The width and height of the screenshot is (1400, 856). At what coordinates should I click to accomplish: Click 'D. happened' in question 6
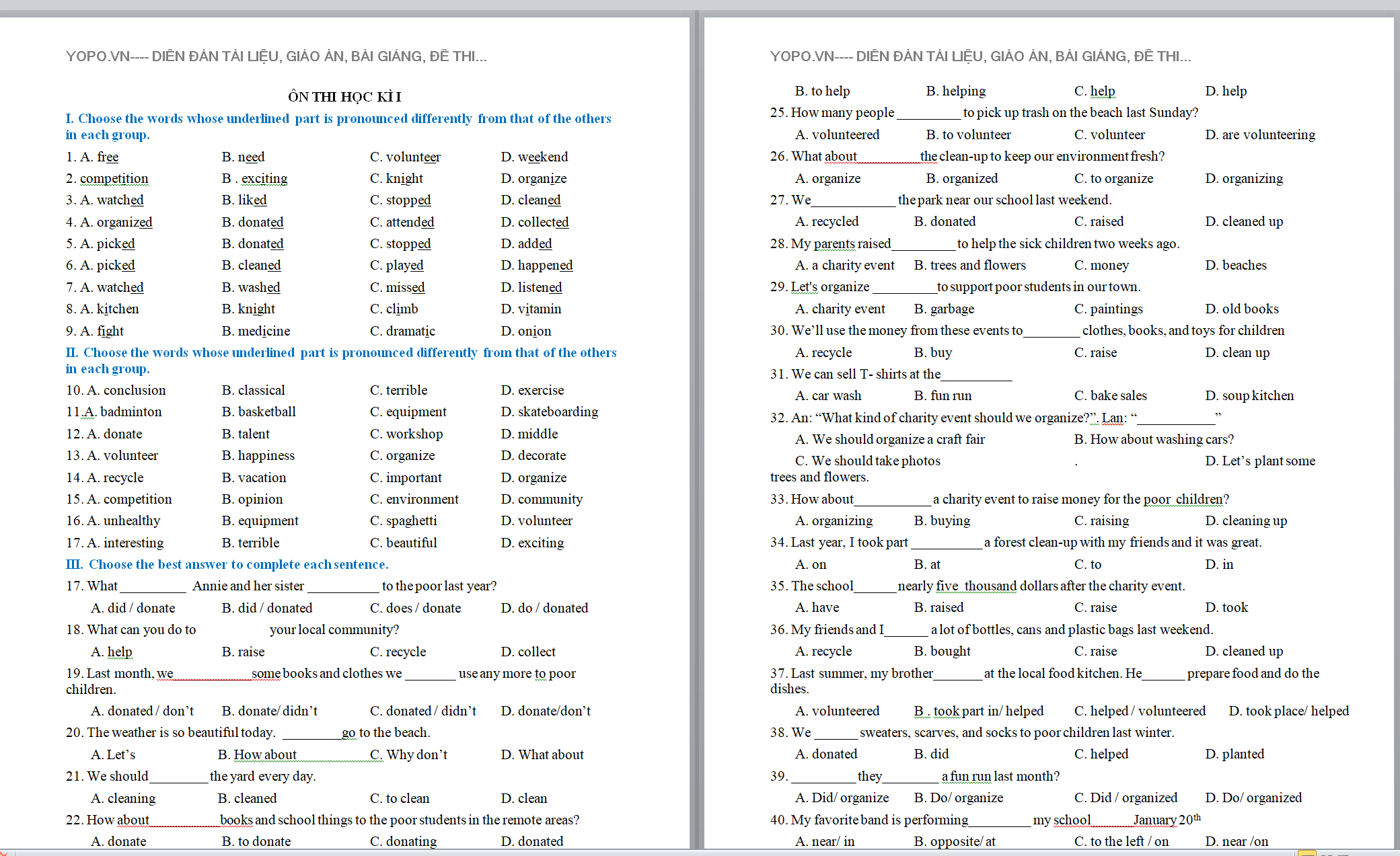(x=536, y=265)
